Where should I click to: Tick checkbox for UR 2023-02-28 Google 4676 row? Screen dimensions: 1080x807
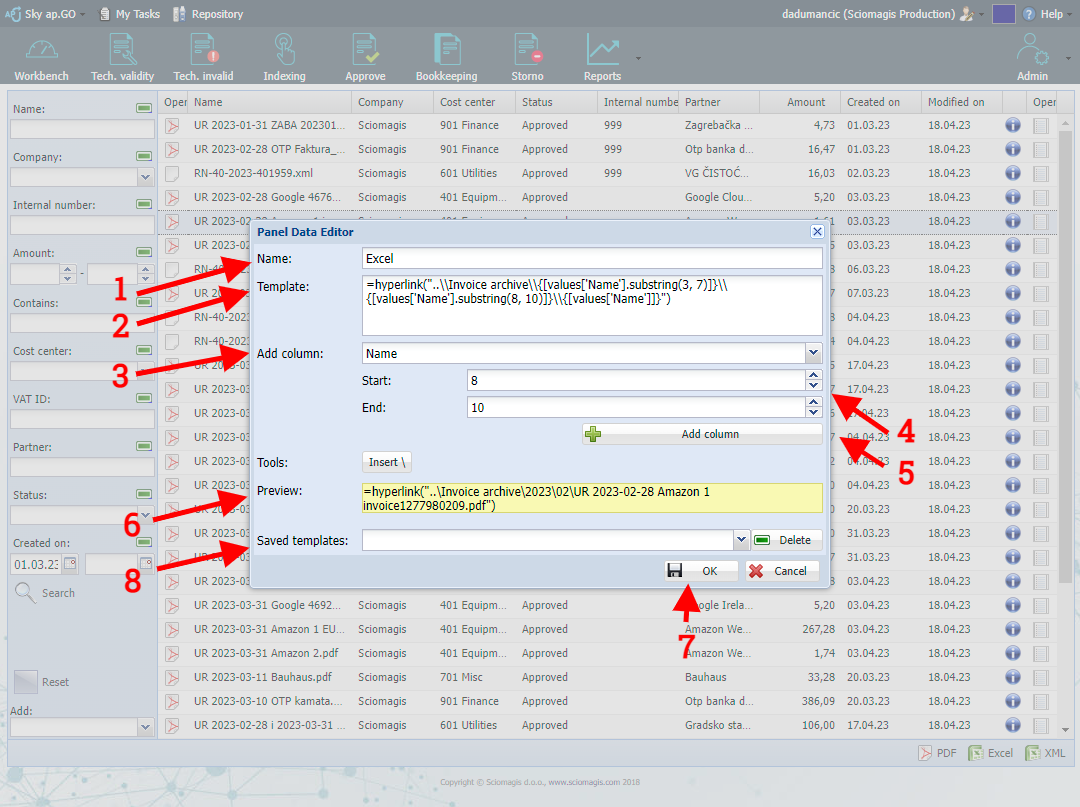(x=1041, y=198)
